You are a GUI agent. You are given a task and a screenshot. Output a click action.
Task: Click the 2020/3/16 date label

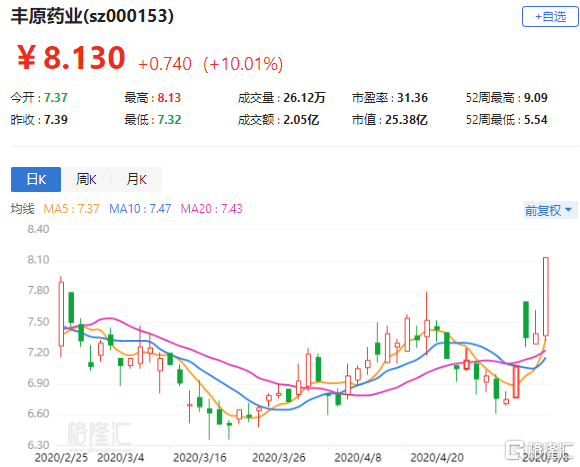pos(200,458)
